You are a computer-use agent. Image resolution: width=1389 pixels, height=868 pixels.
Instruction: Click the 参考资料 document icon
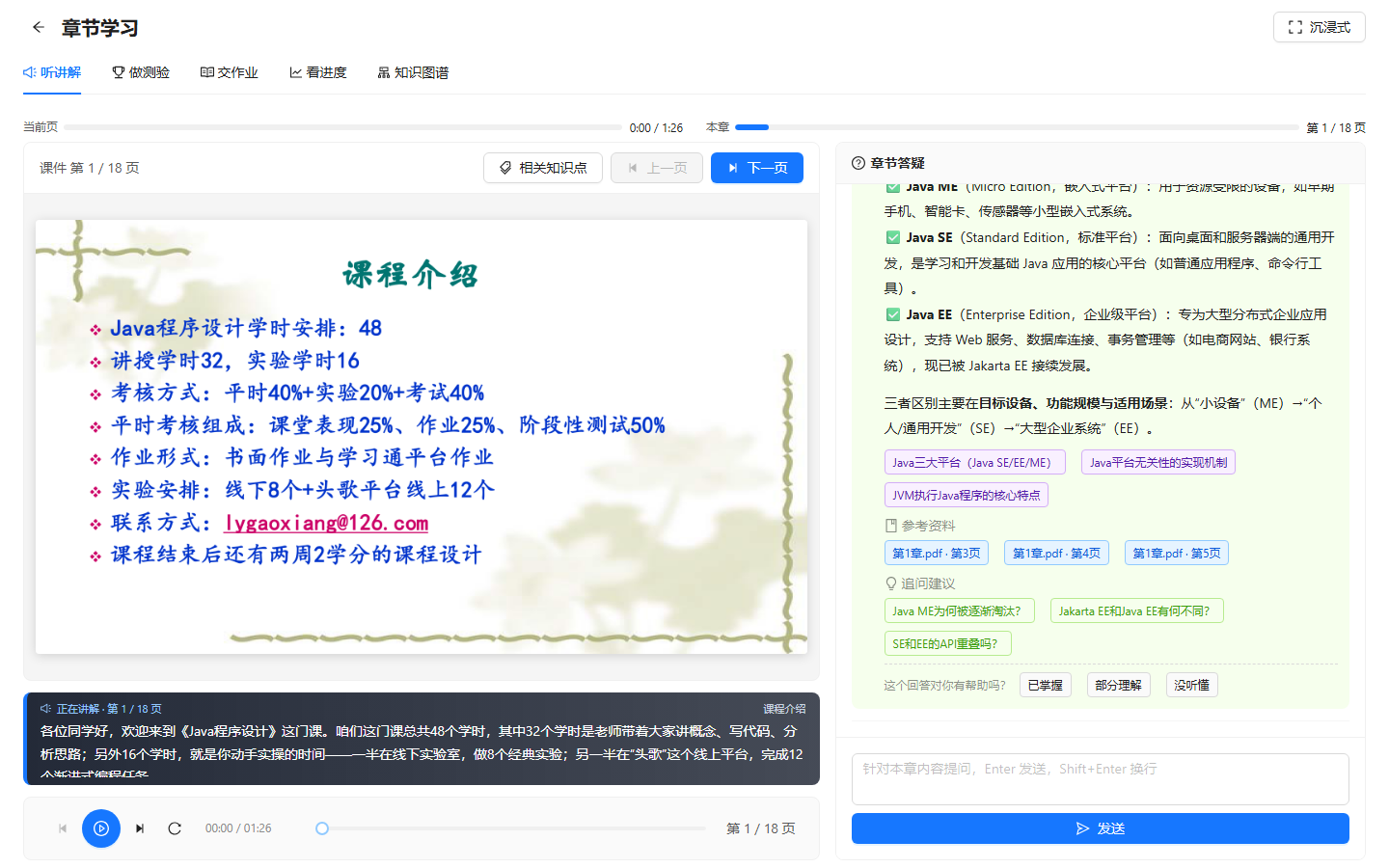[891, 526]
